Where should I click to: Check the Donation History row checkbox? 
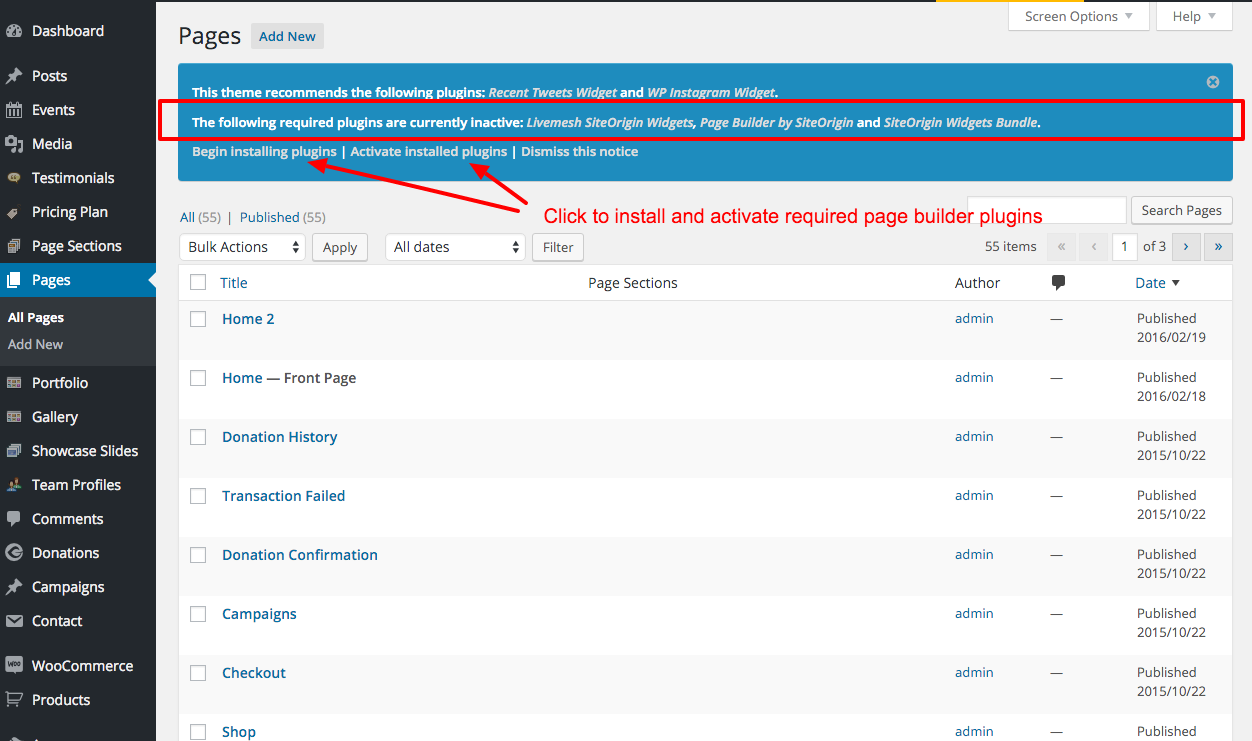tap(197, 437)
